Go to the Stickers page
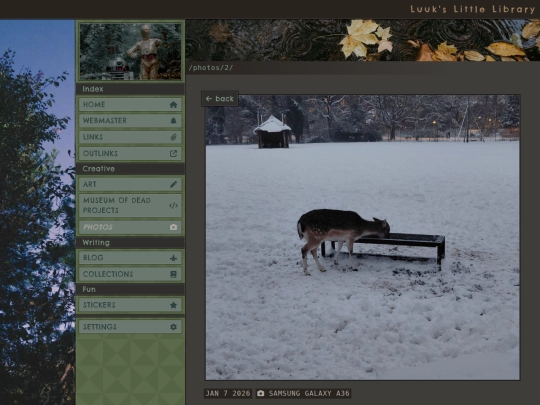The height and width of the screenshot is (405, 540). click(x=130, y=305)
